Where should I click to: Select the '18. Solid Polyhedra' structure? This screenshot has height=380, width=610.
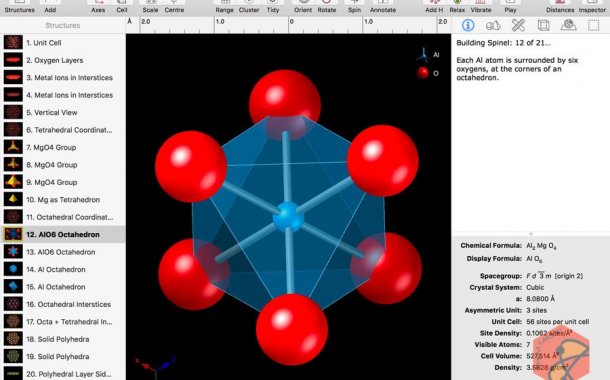coord(63,339)
